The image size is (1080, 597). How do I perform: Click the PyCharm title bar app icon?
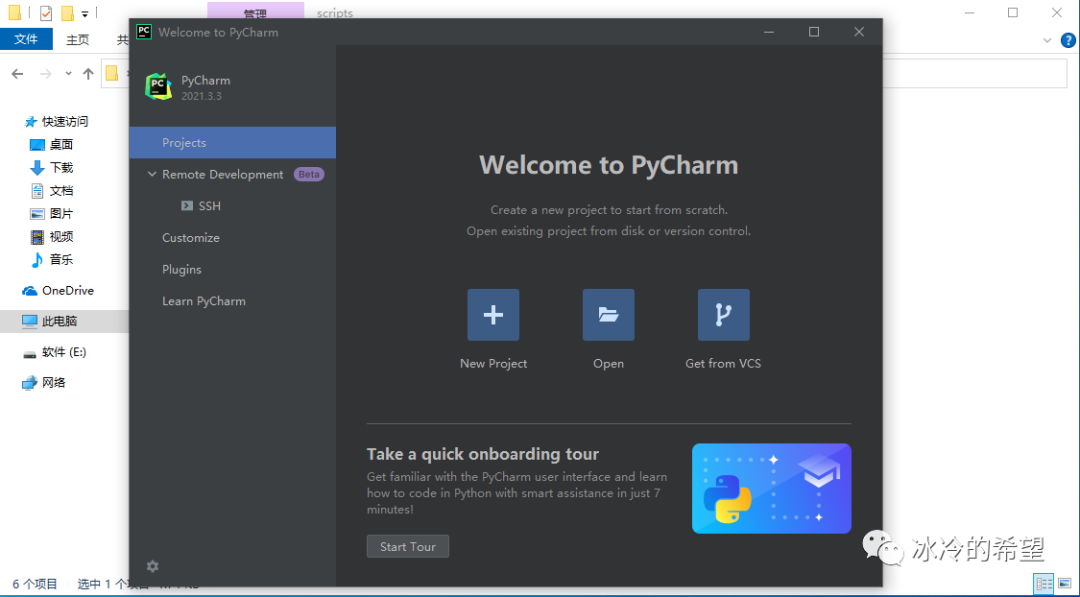coord(144,32)
